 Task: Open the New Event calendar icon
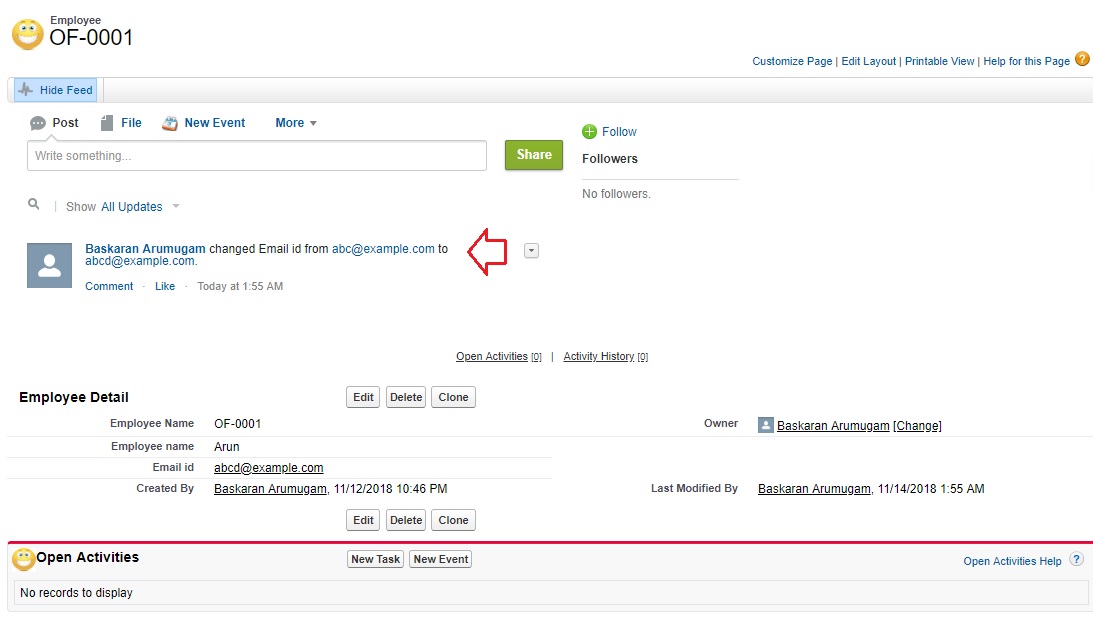(170, 122)
